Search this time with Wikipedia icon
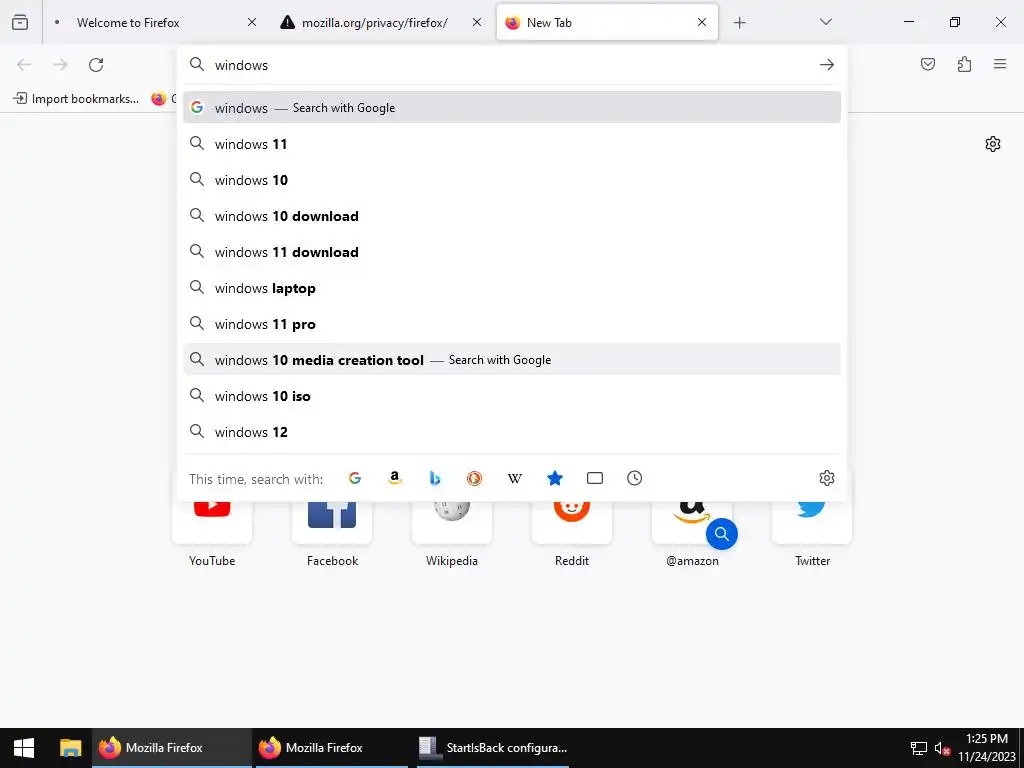The image size is (1024, 768). coord(515,478)
